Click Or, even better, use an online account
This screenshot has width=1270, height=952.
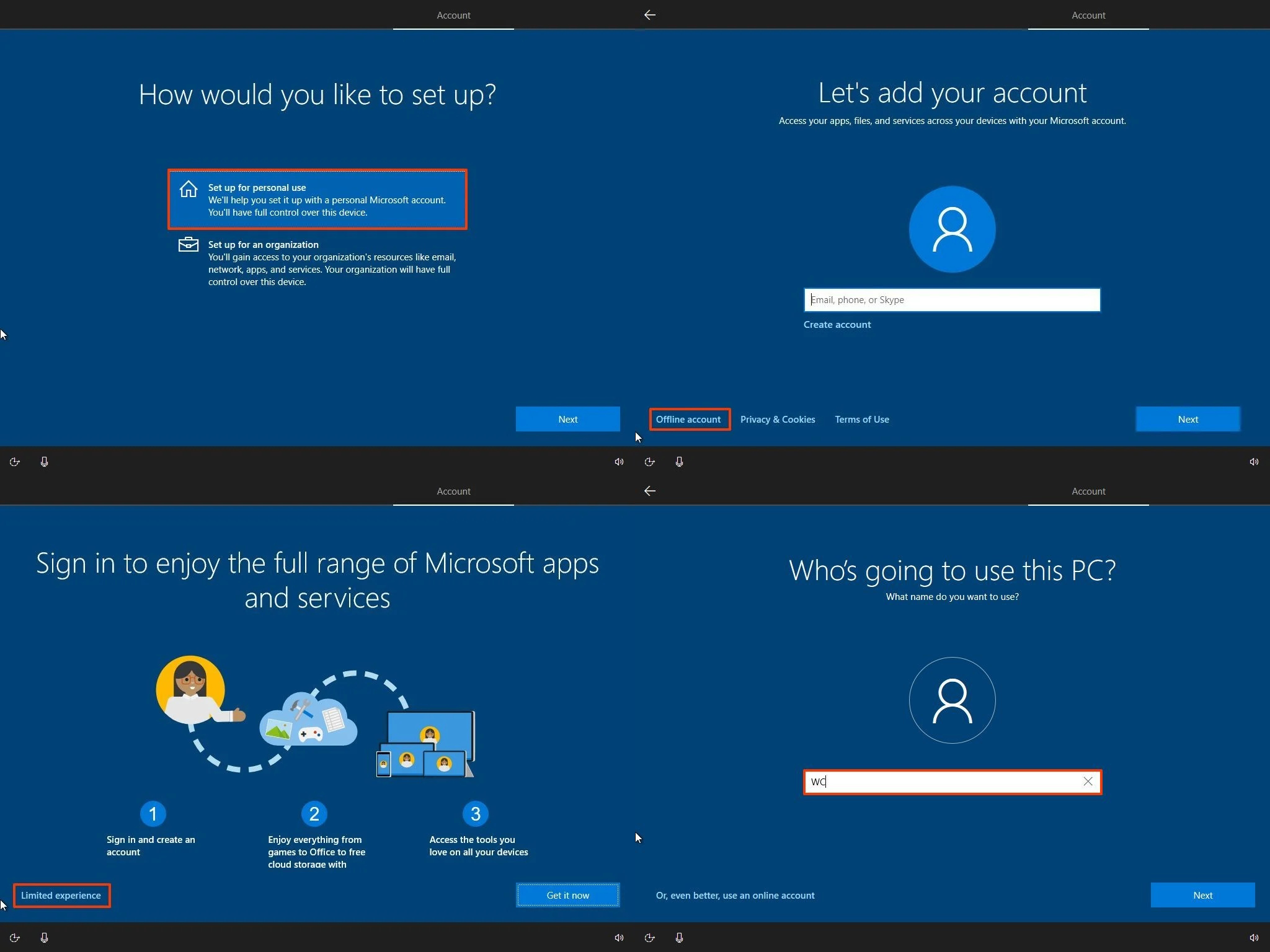point(735,896)
